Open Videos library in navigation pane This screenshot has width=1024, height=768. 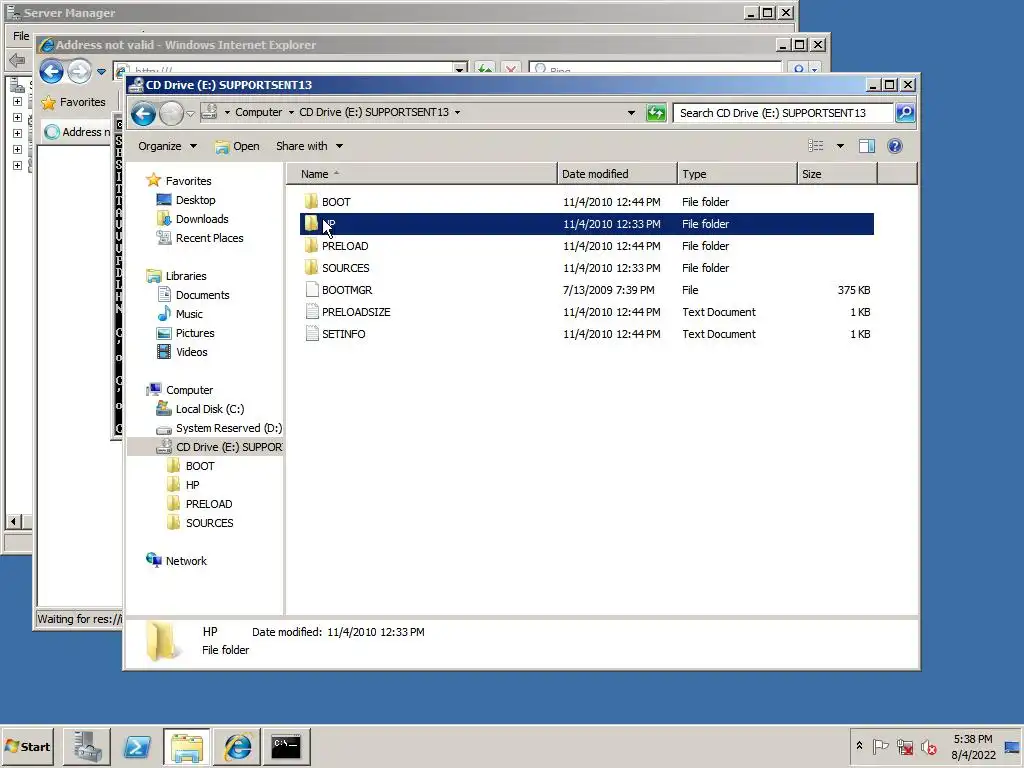(191, 351)
